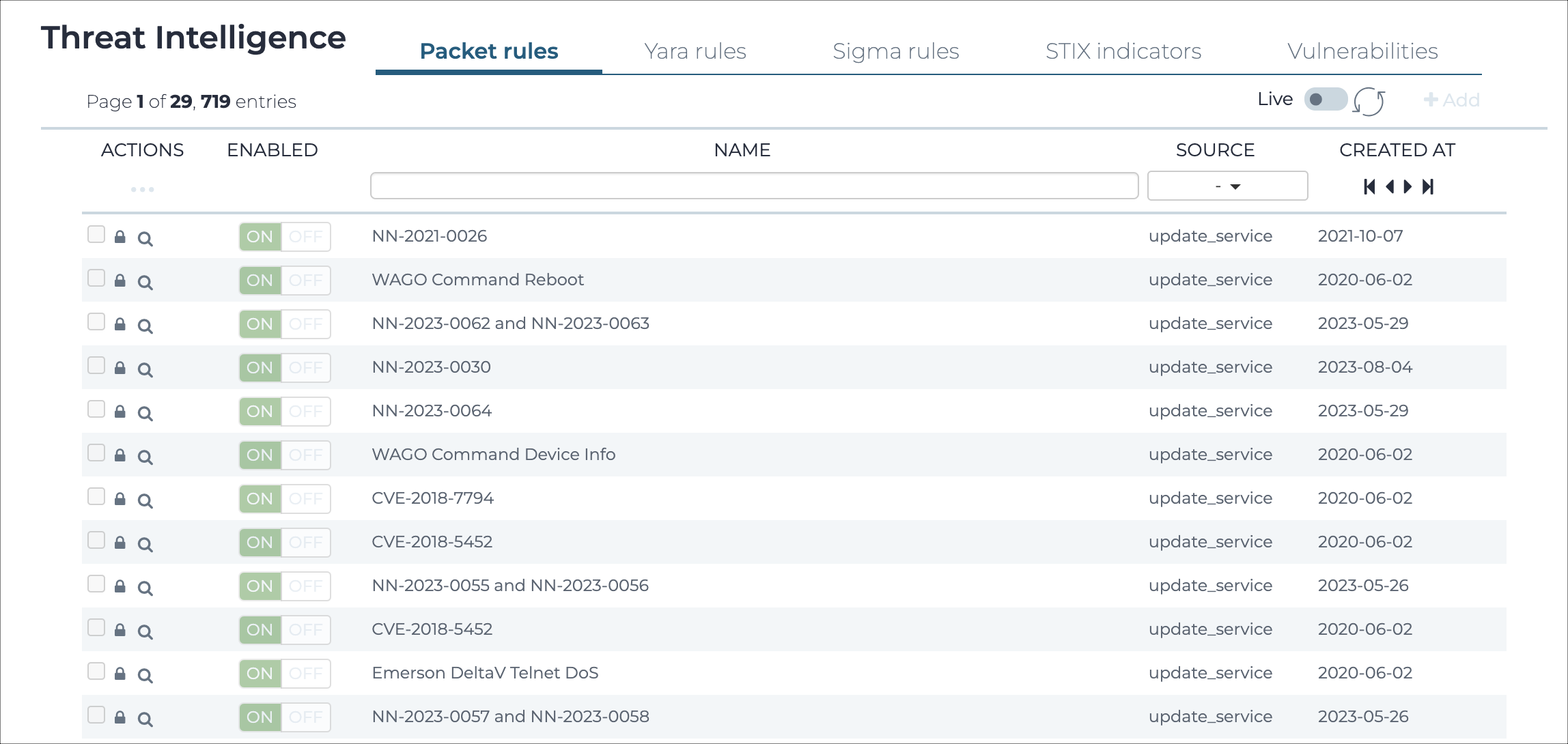Select checkbox for NN-2023-0062 and NN-2023-0063
Viewport: 1568px width, 744px height.
96,321
